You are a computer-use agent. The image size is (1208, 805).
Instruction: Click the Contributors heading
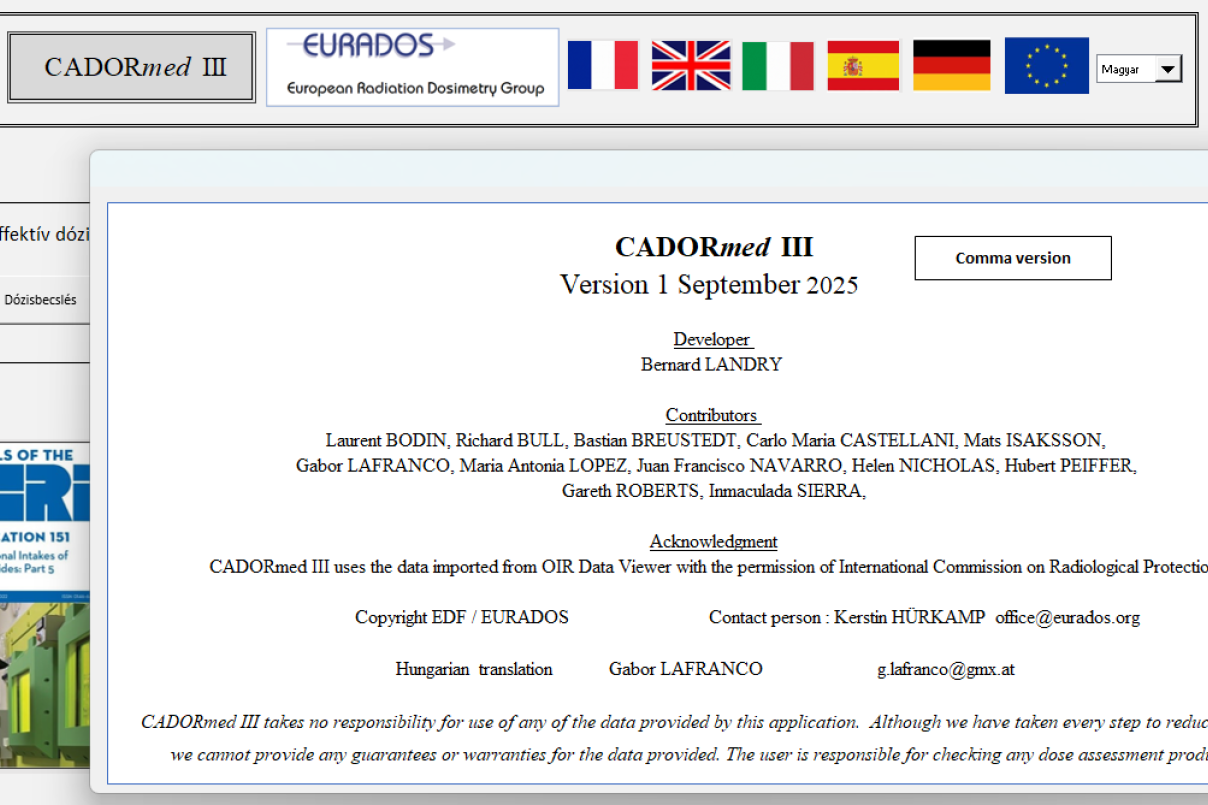click(712, 415)
